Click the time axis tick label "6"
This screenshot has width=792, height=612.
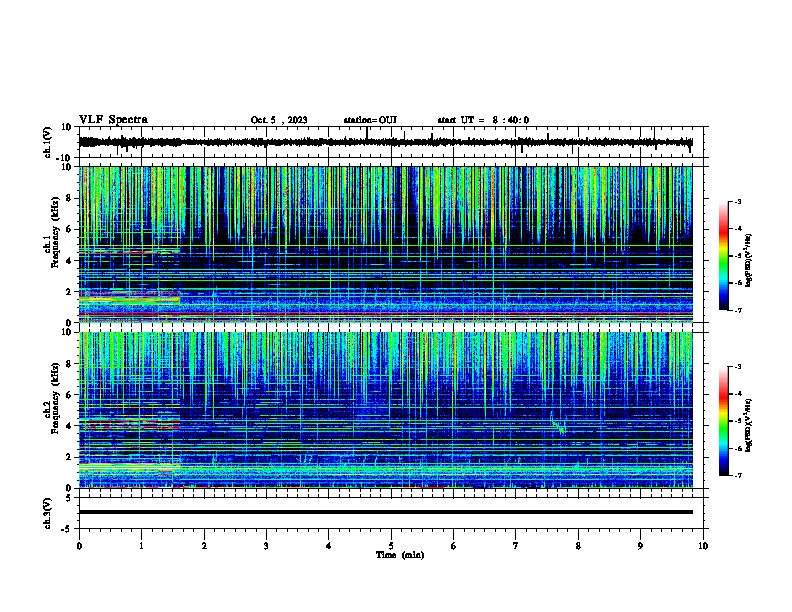tap(453, 546)
